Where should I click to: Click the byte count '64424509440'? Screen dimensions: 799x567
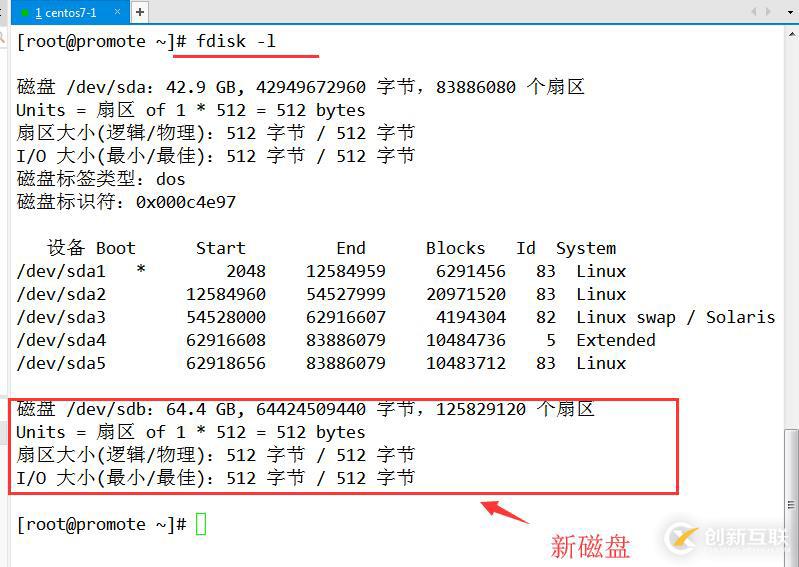point(311,409)
